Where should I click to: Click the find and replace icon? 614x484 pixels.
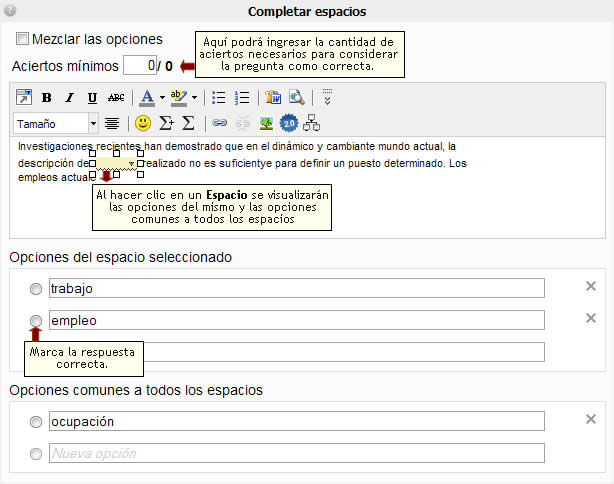[x=296, y=97]
